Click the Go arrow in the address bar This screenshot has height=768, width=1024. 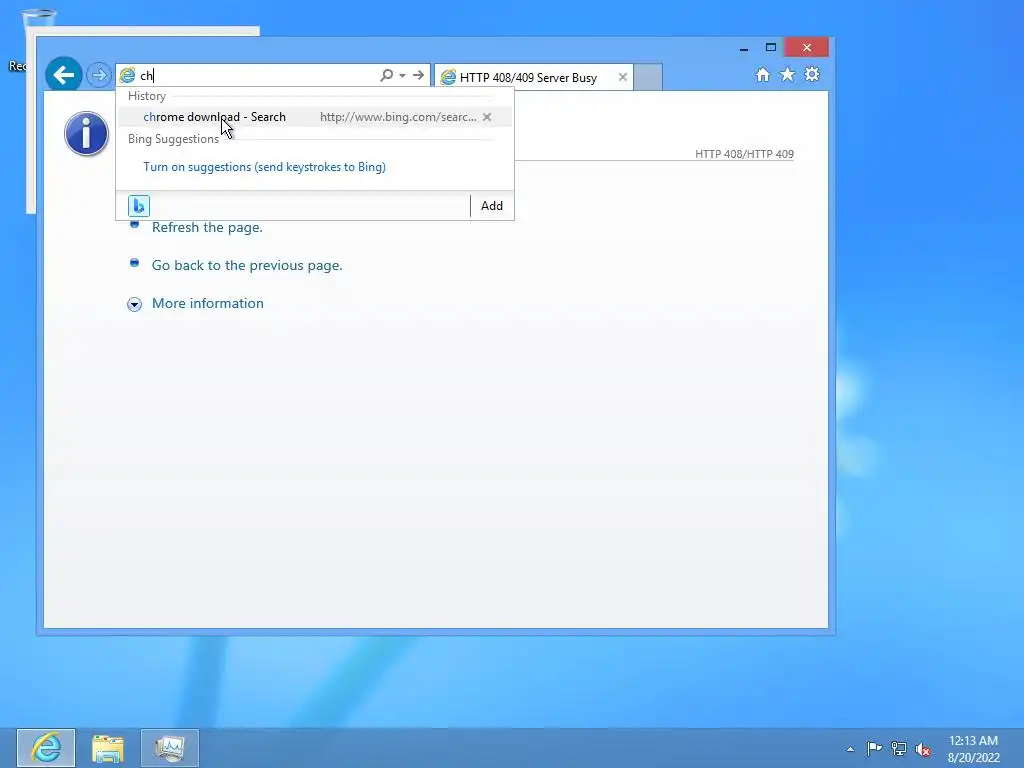(x=418, y=75)
